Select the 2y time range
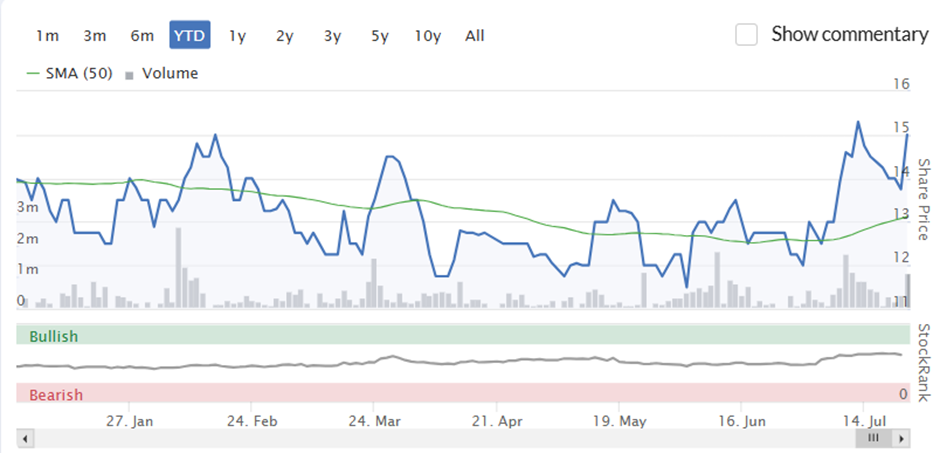The width and height of the screenshot is (940, 453). click(x=285, y=36)
